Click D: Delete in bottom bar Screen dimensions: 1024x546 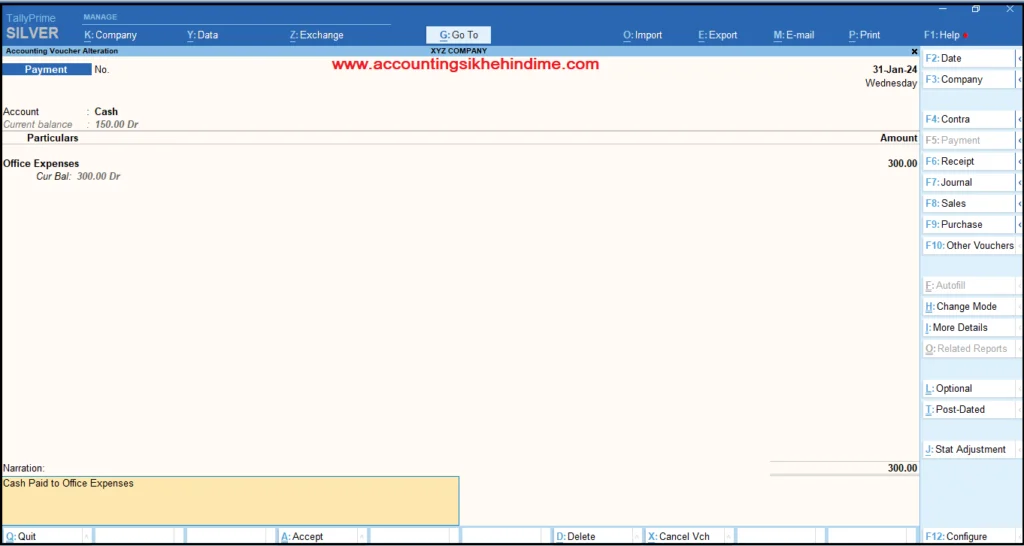tap(593, 537)
